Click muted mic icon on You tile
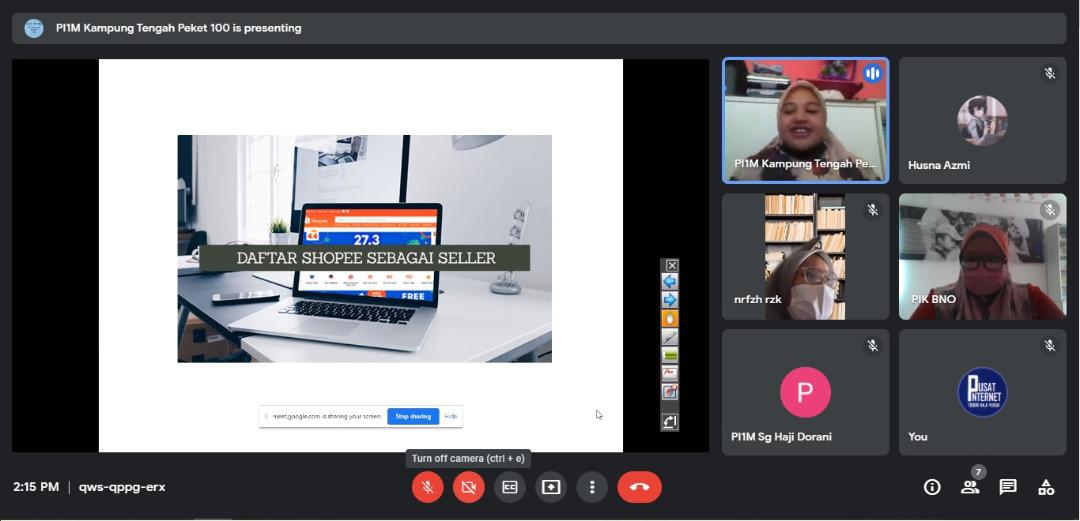 pyautogui.click(x=1049, y=345)
